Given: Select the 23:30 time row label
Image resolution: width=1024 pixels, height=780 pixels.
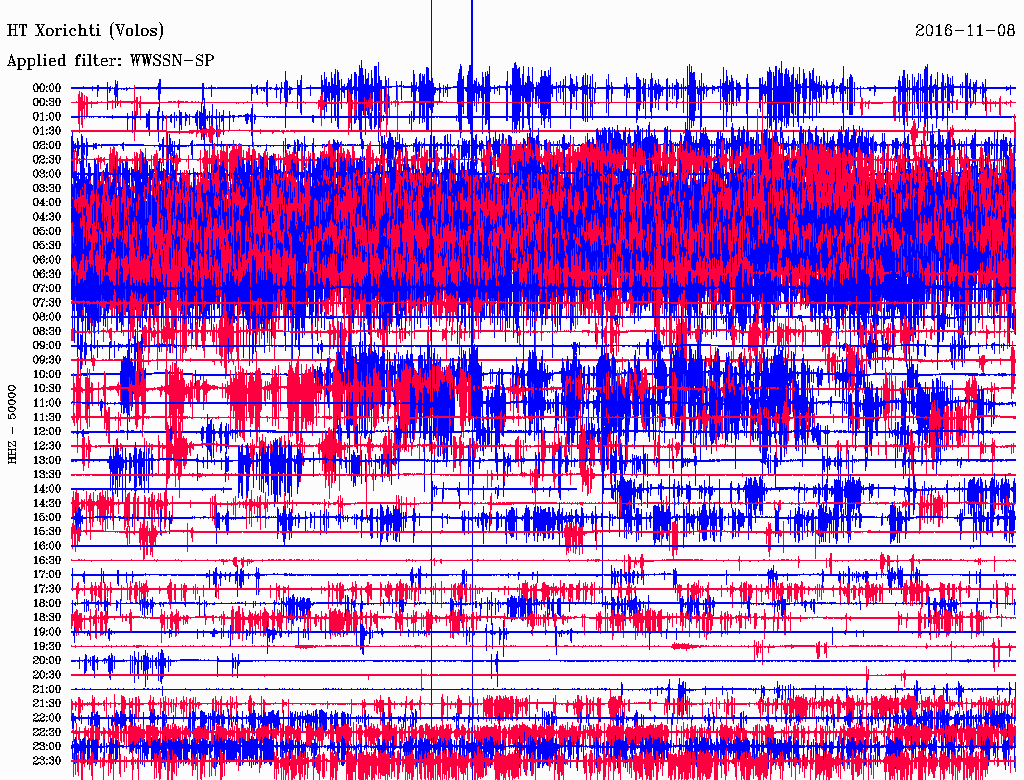Looking at the screenshot, I should tap(47, 761).
